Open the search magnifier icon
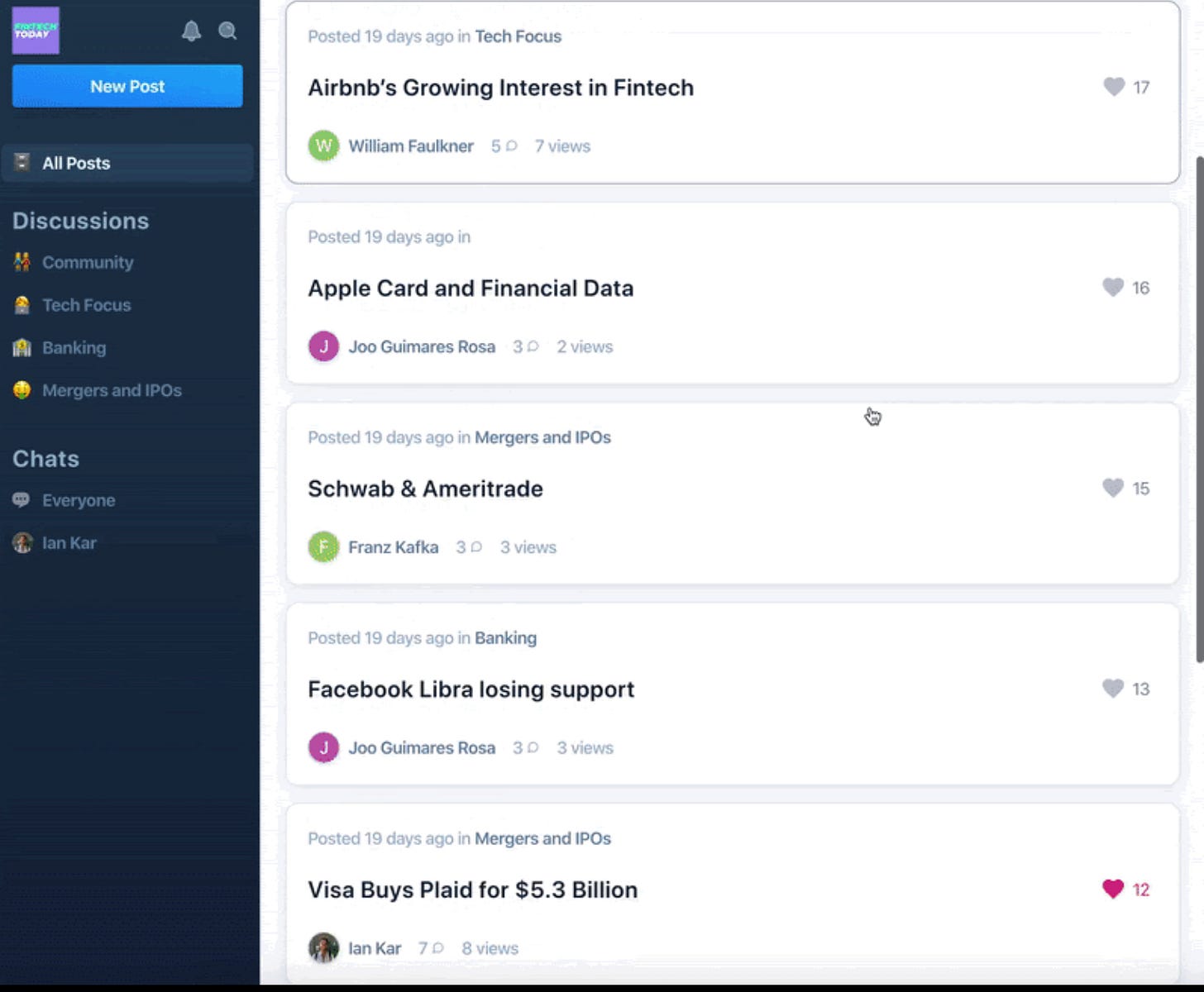The image size is (1204, 992). pos(227,31)
